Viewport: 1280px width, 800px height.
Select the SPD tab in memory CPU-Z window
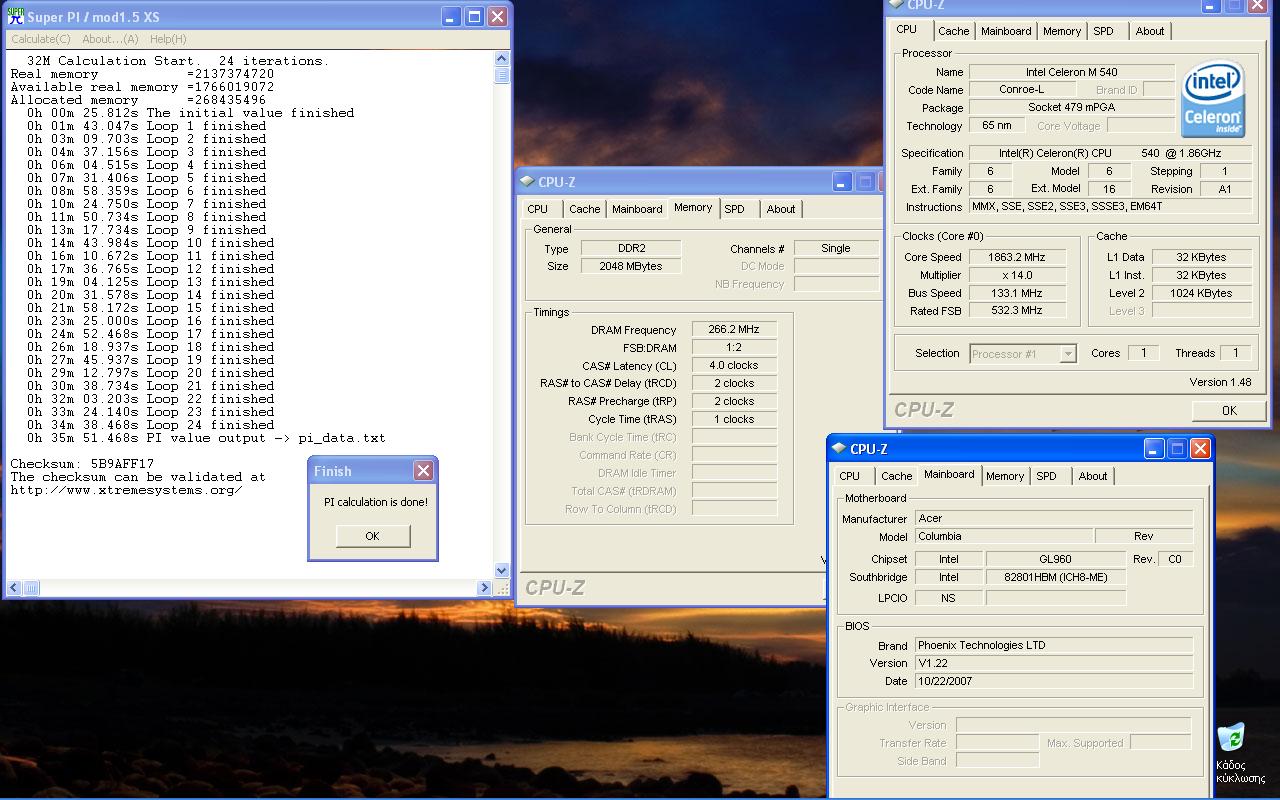tap(735, 209)
